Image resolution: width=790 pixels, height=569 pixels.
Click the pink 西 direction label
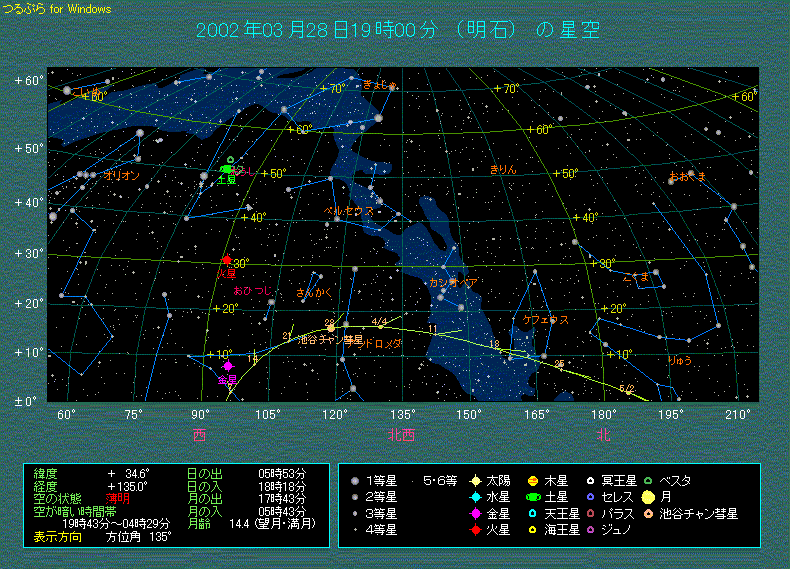click(199, 435)
